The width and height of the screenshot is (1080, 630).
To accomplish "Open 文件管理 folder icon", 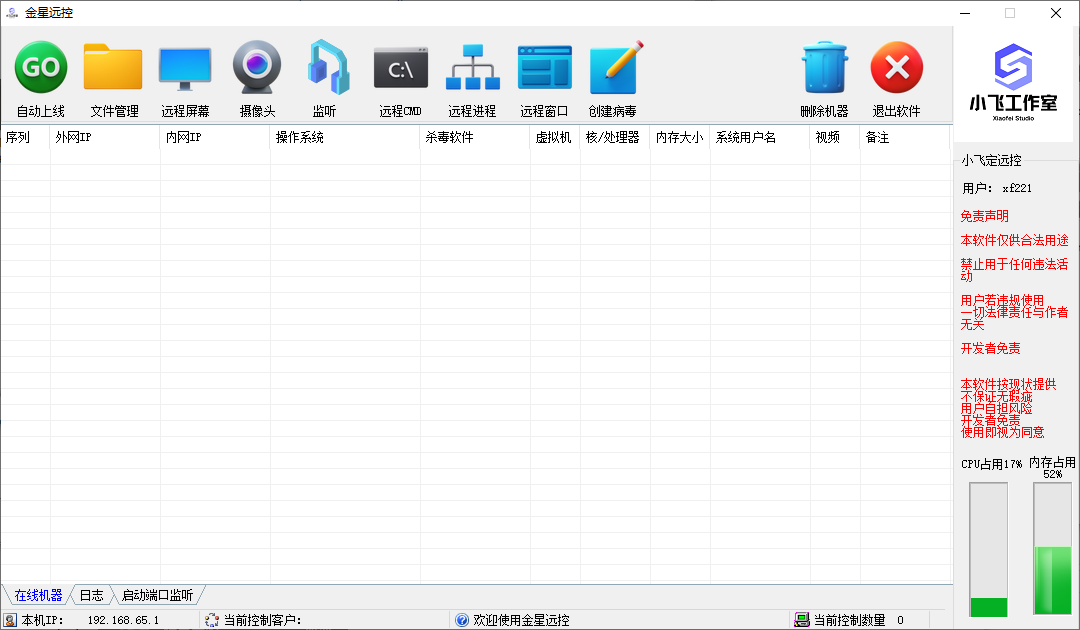I will point(113,67).
